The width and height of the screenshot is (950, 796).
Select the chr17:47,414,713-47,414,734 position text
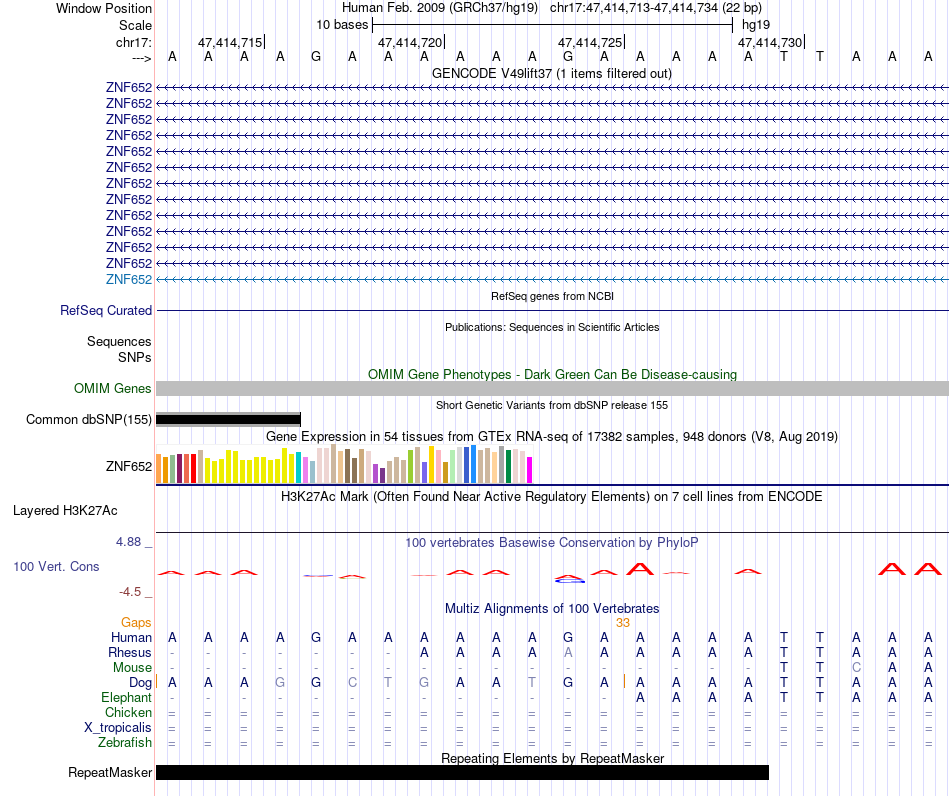pyautogui.click(x=656, y=8)
